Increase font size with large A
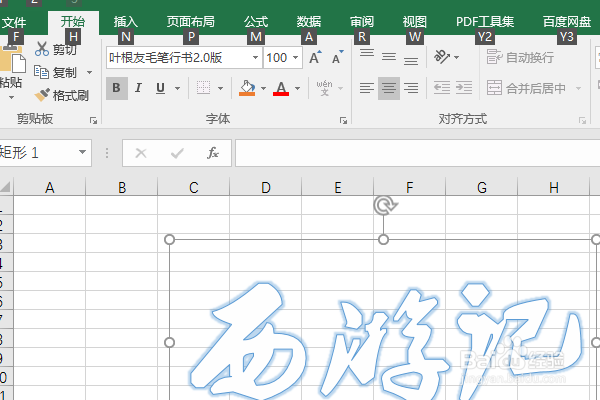The image size is (600, 400). pos(315,57)
